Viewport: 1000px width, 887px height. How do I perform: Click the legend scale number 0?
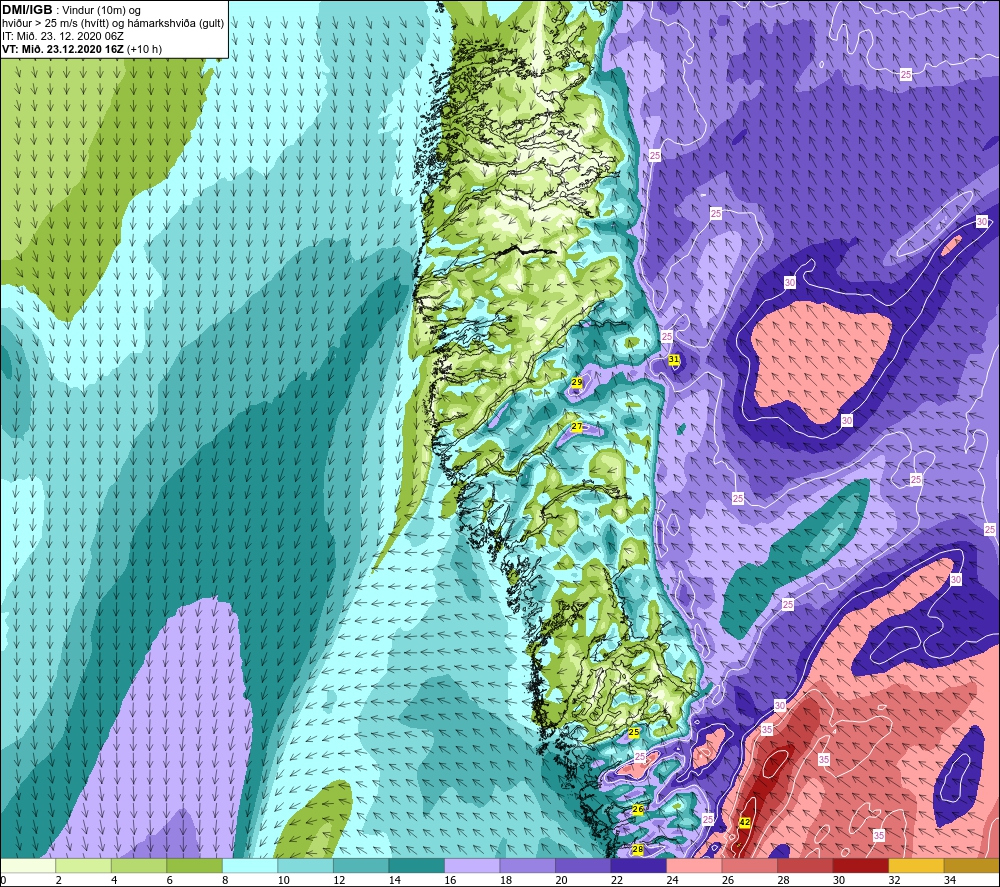4,880
